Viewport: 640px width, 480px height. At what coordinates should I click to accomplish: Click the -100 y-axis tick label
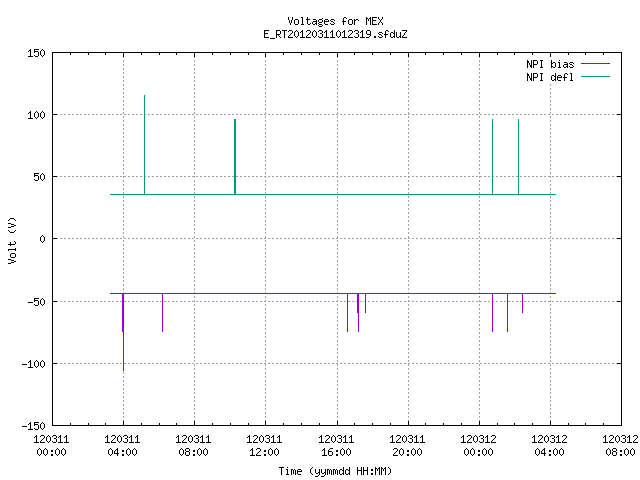[33, 364]
